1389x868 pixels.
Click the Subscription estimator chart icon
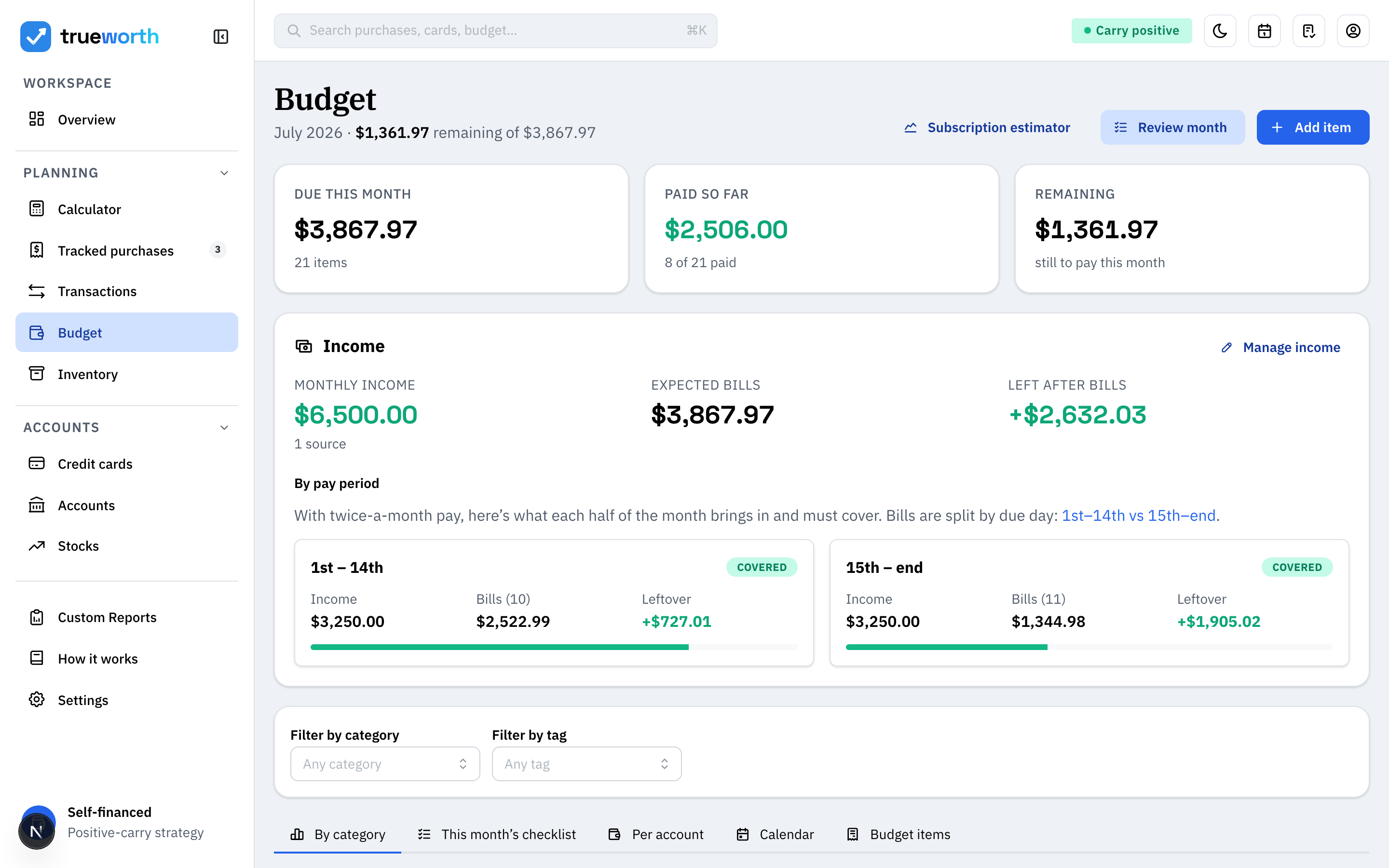tap(910, 127)
